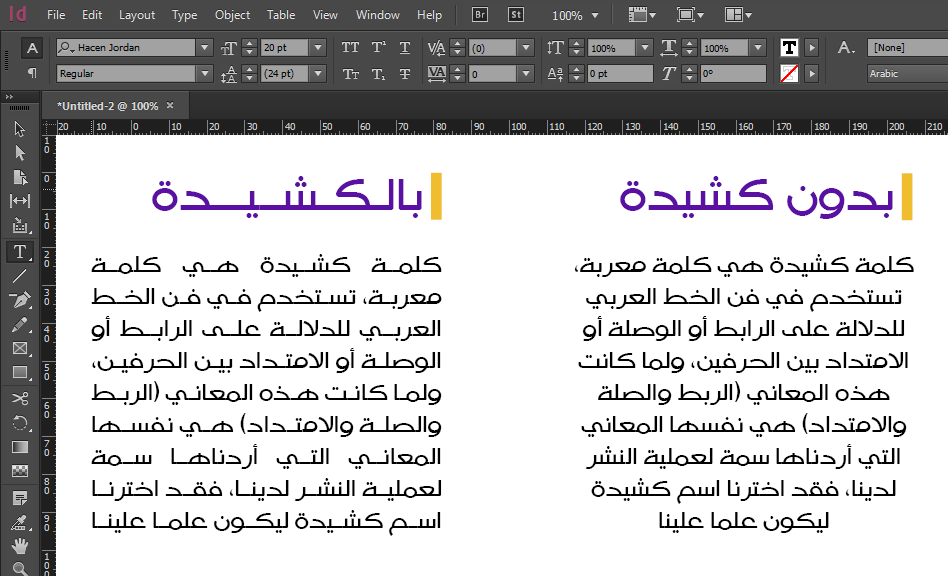
Task: Toggle Small Caps formatting
Action: pos(350,74)
